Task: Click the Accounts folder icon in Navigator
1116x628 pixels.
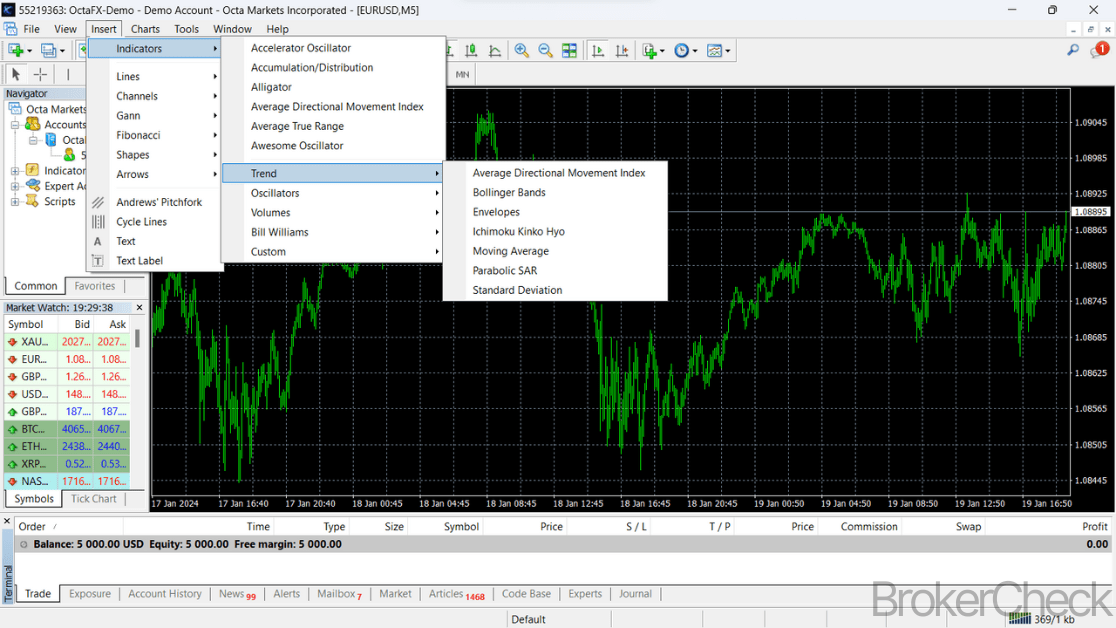Action: click(33, 124)
